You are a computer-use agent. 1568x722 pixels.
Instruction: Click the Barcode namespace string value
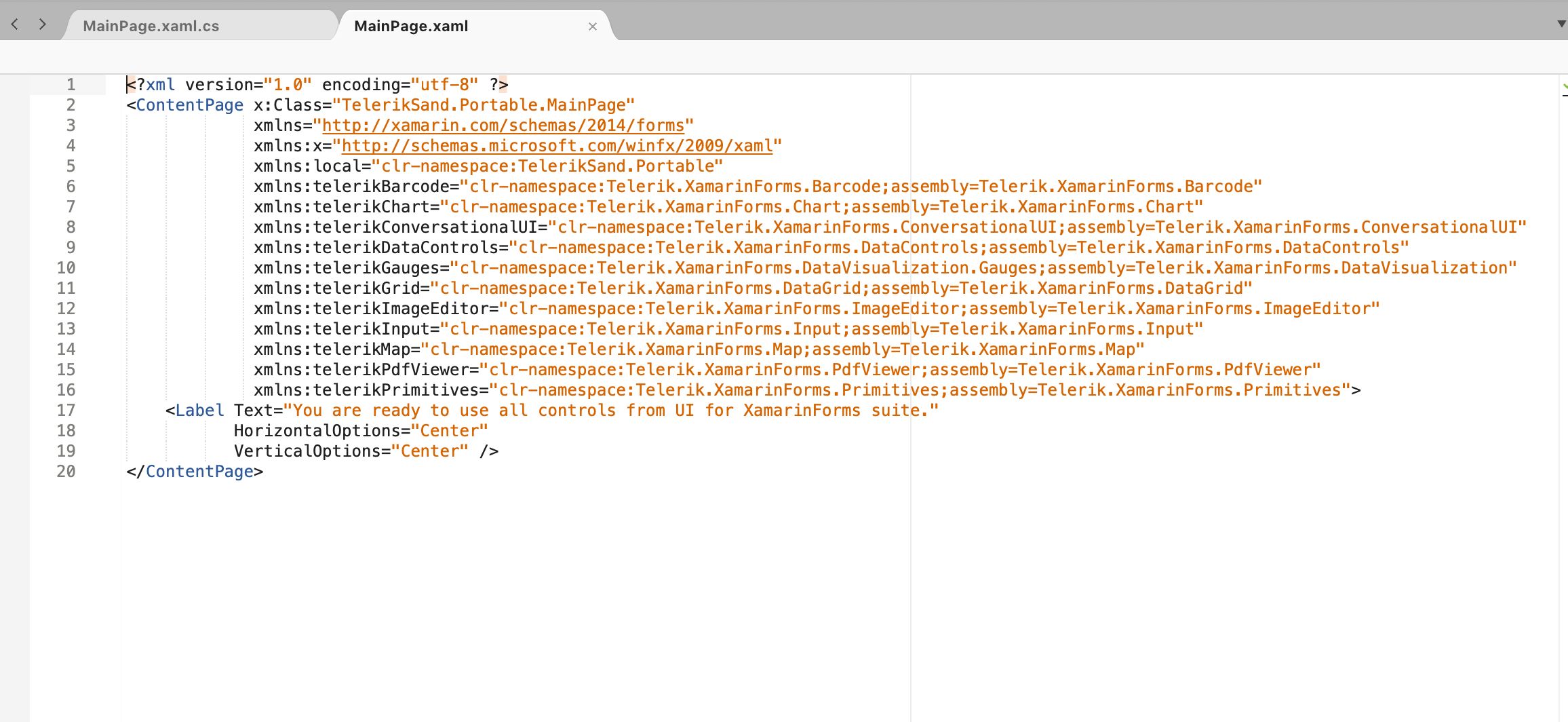861,187
